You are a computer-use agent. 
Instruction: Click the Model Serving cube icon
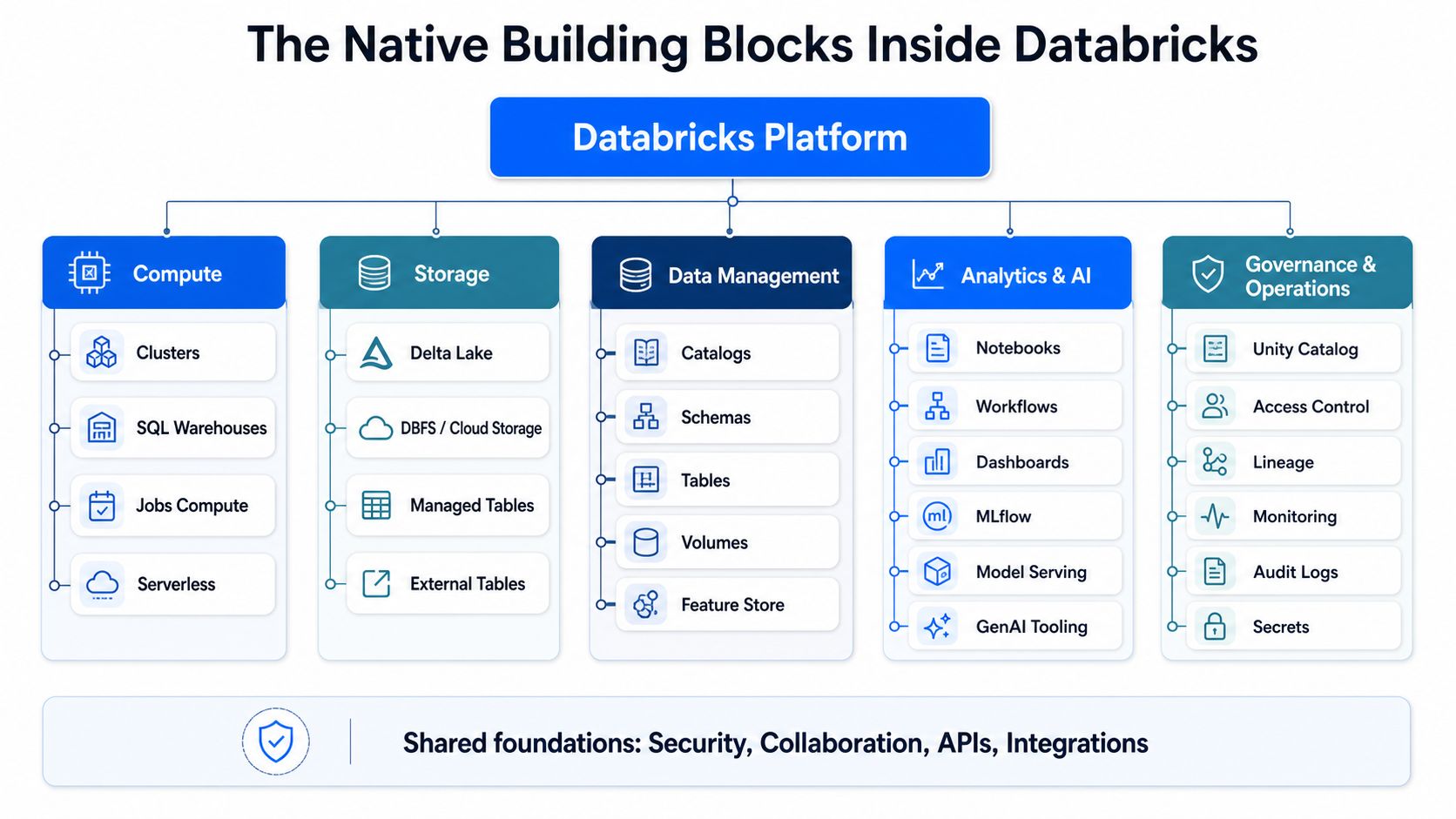coord(937,571)
